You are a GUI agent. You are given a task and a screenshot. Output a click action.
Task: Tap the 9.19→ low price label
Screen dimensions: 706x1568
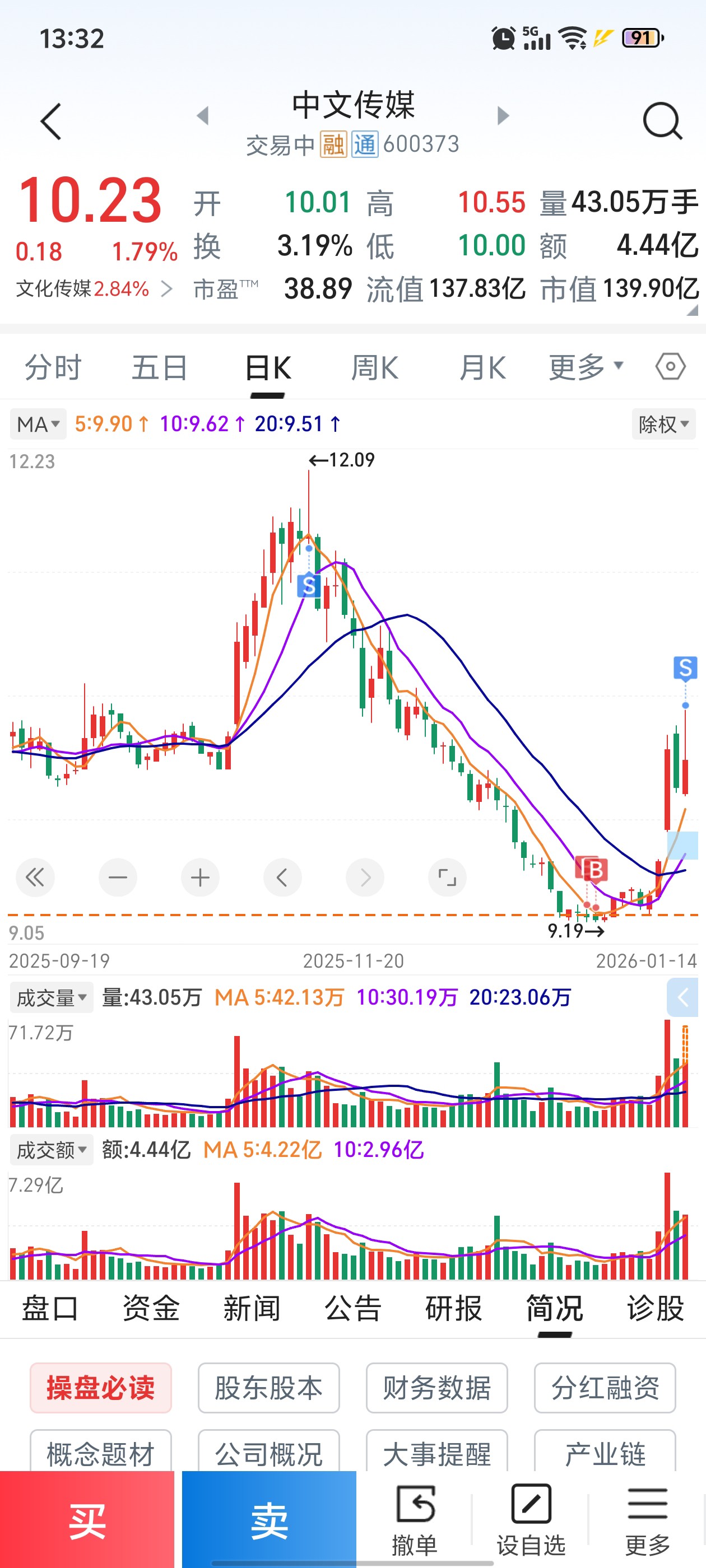[x=575, y=930]
